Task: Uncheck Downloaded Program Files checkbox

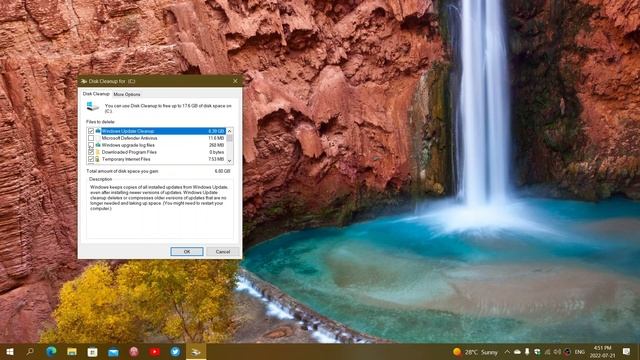Action: 91,152
